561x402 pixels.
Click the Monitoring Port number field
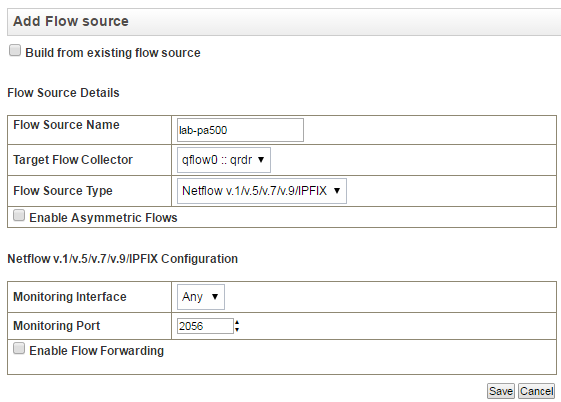(205, 326)
